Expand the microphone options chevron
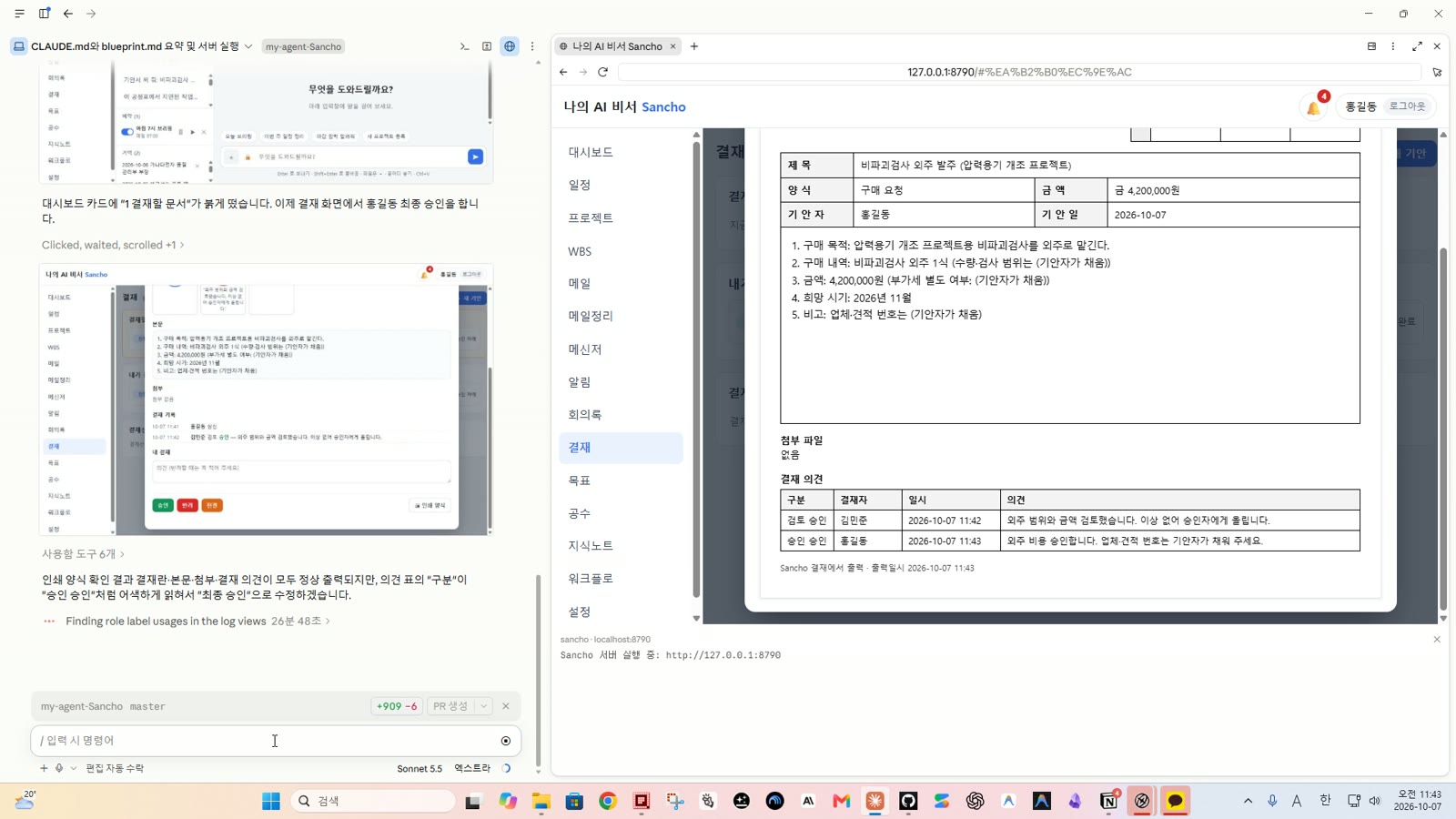The height and width of the screenshot is (819, 1456). point(74,768)
